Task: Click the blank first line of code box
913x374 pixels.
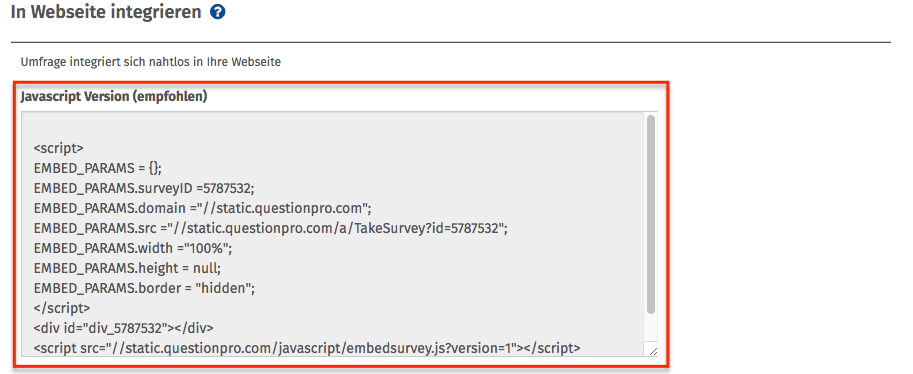Action: pyautogui.click(x=332, y=128)
